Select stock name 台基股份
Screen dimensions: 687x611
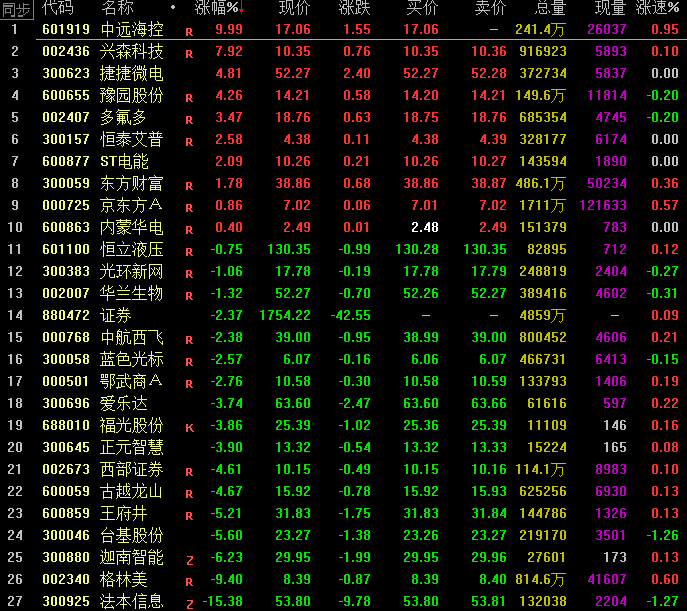tap(132, 535)
